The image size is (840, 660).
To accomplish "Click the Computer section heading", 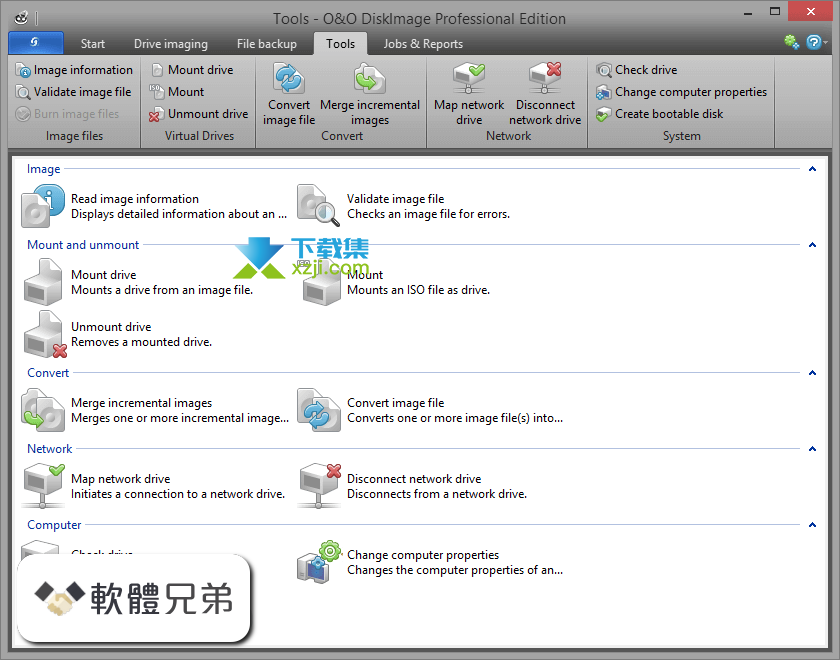I will coord(54,526).
